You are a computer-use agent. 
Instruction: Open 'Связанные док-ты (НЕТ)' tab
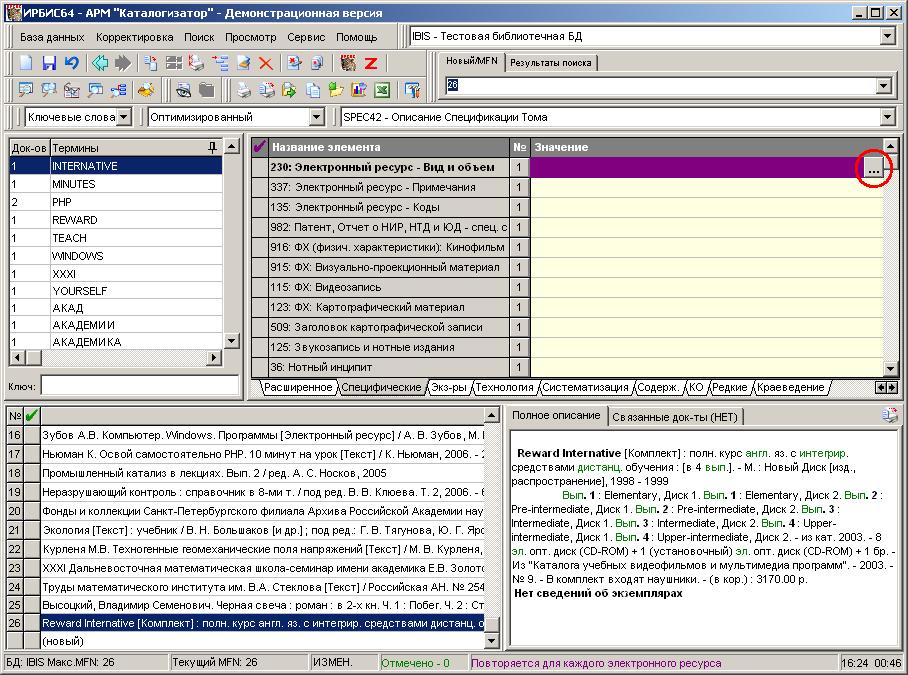(x=674, y=416)
